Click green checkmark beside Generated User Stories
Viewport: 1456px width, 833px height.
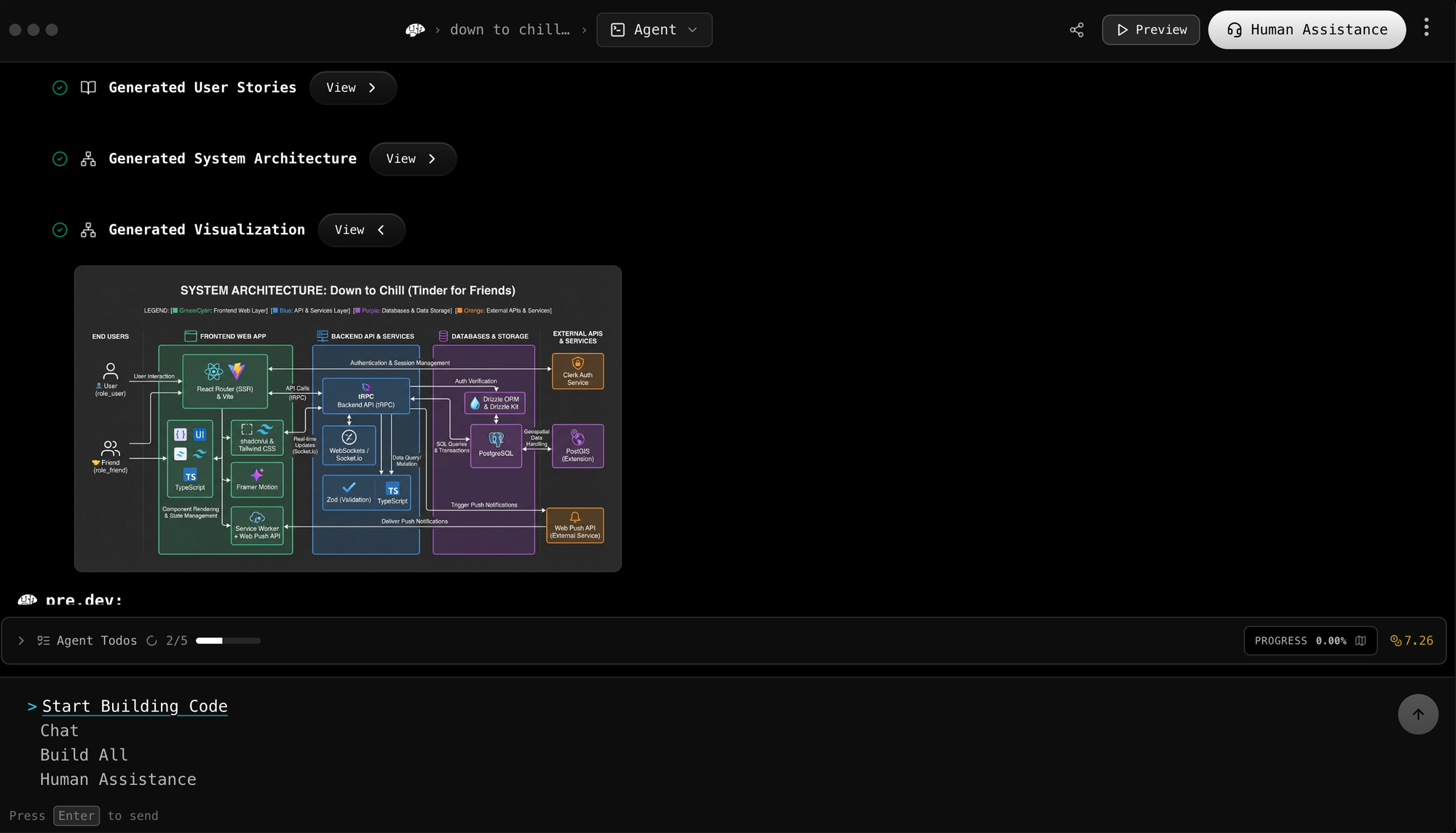[60, 87]
